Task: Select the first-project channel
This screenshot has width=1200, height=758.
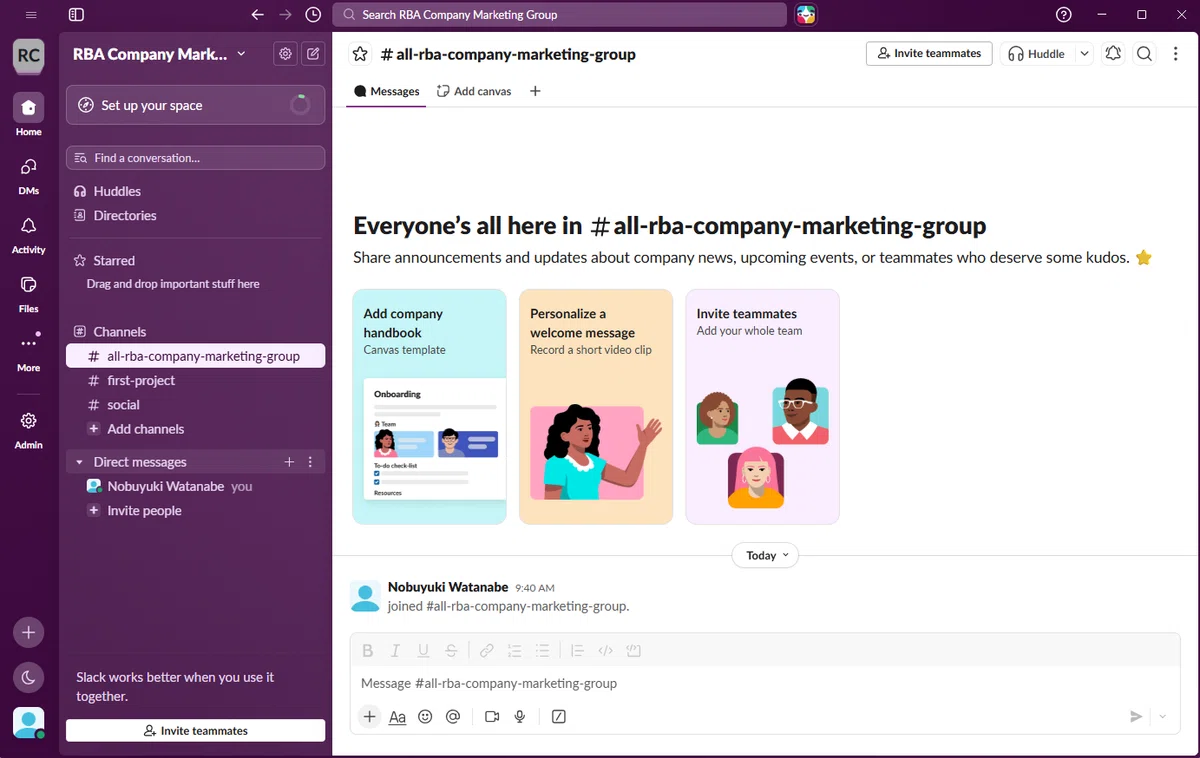Action: click(195, 380)
